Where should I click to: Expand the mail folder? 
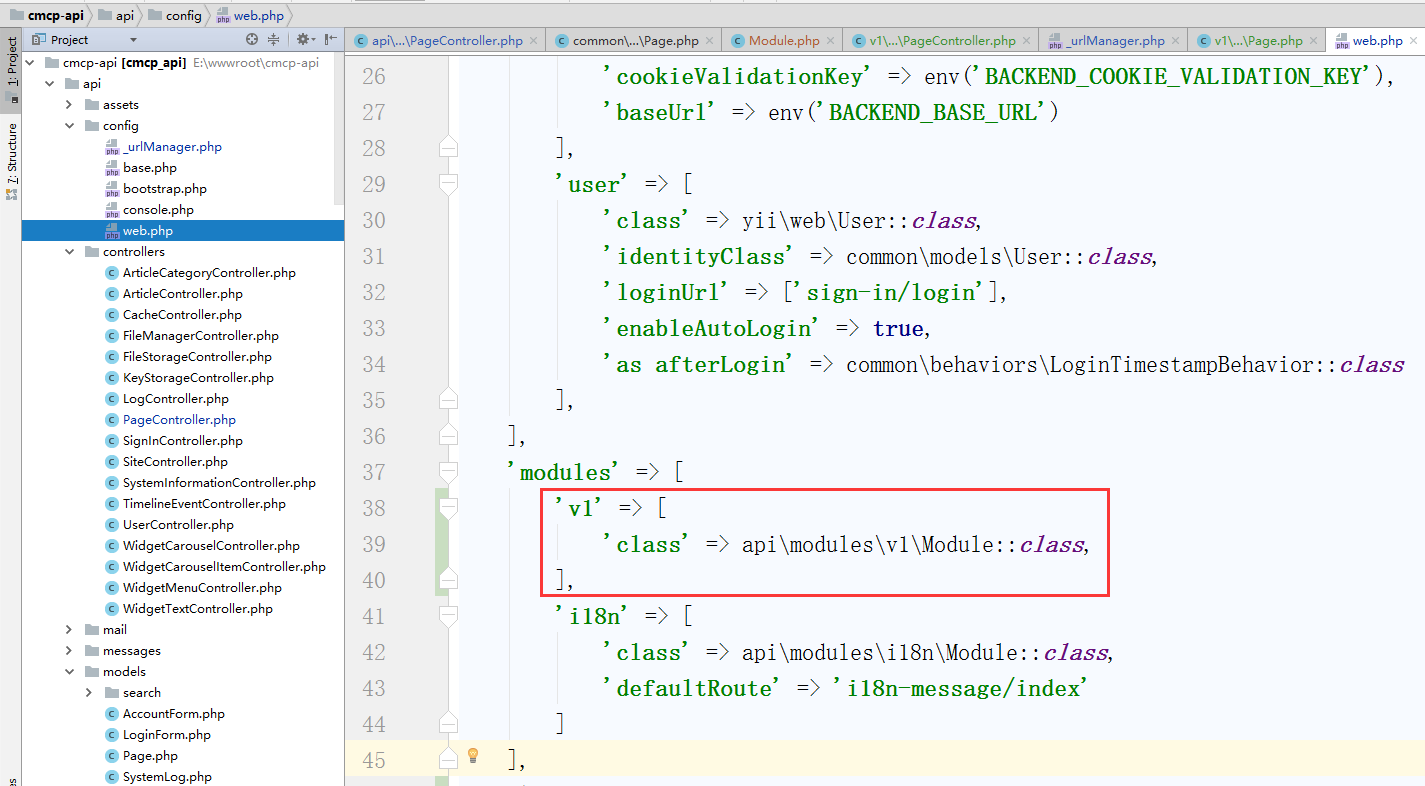(68, 630)
